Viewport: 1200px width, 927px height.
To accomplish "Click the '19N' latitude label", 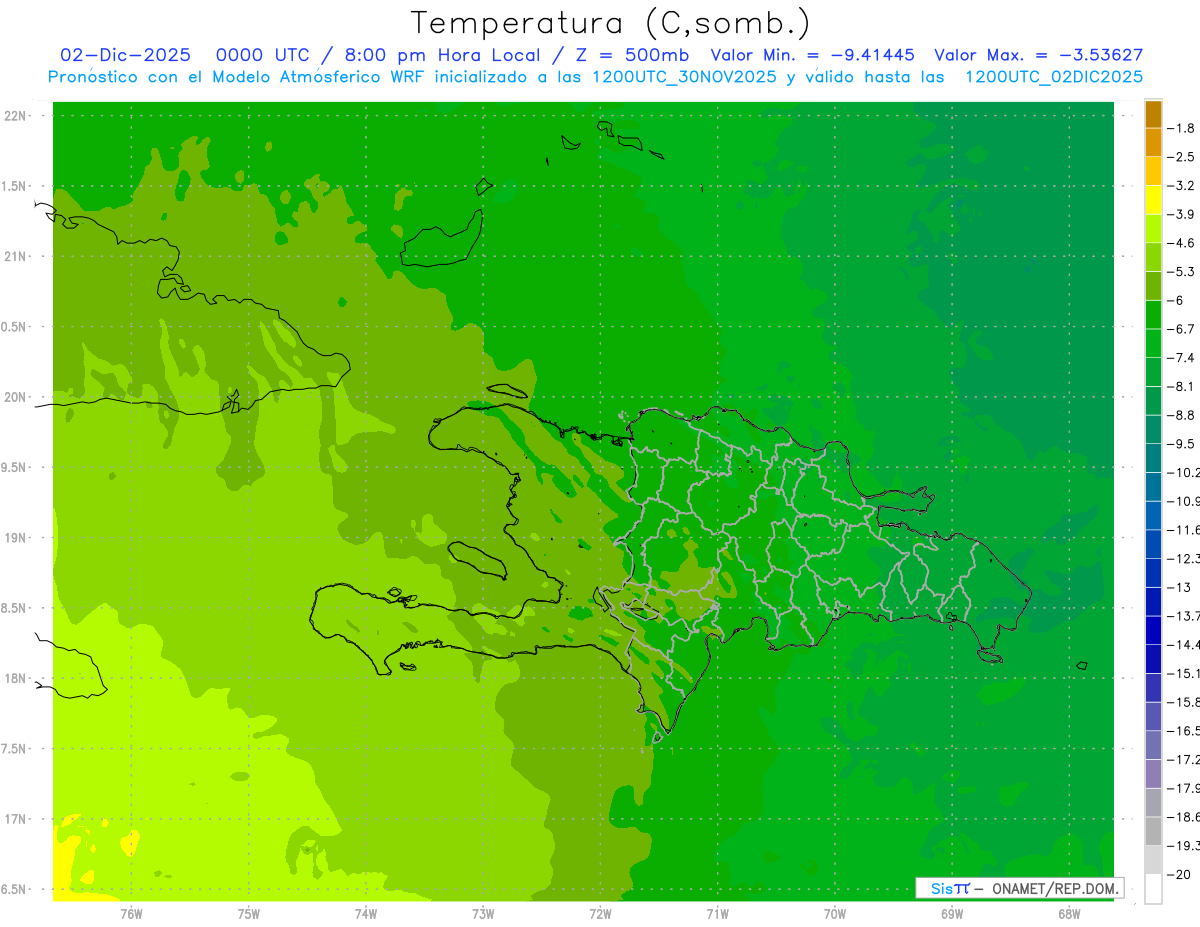I will pos(14,538).
